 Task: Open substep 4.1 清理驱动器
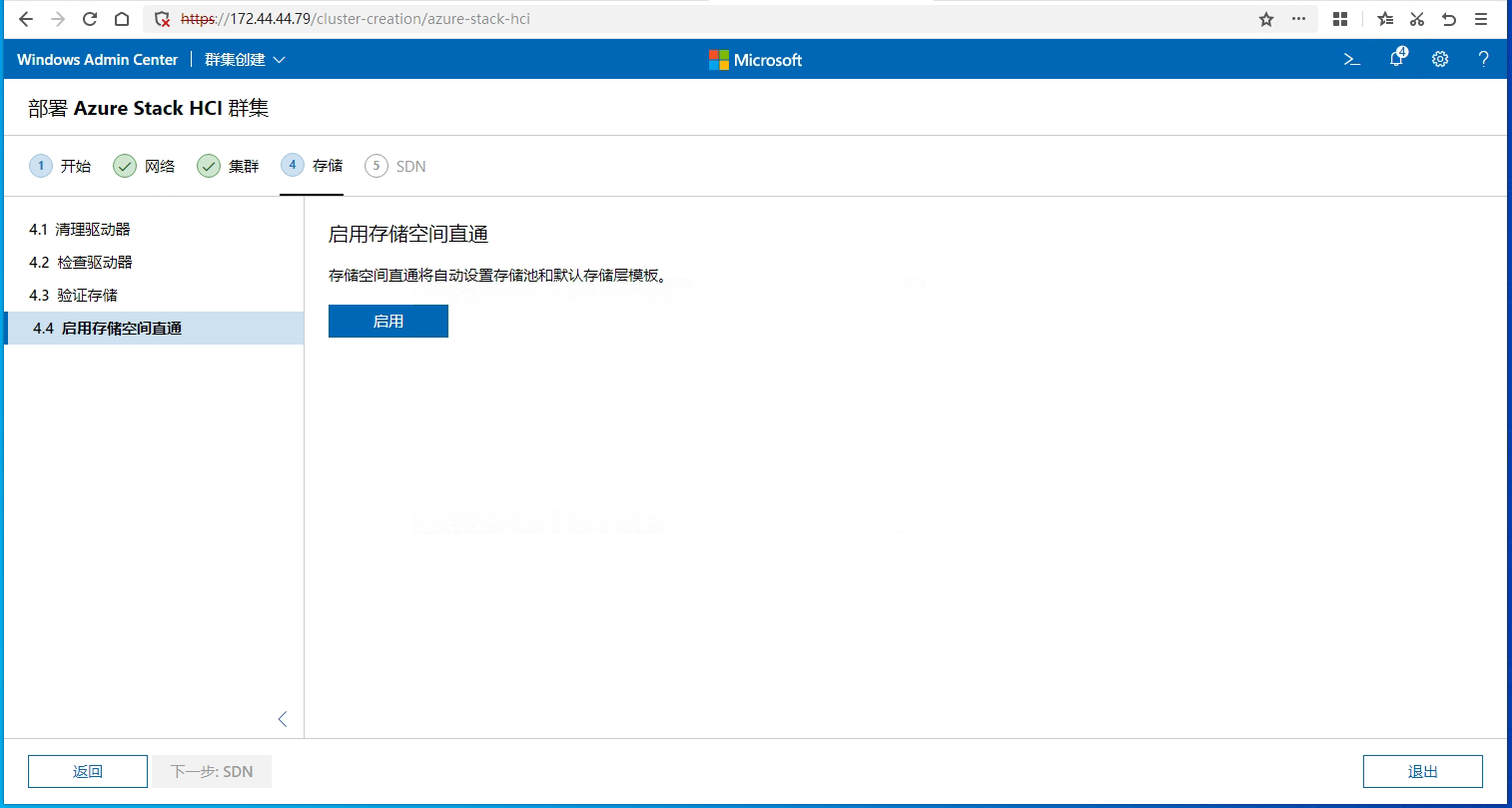[x=154, y=230]
